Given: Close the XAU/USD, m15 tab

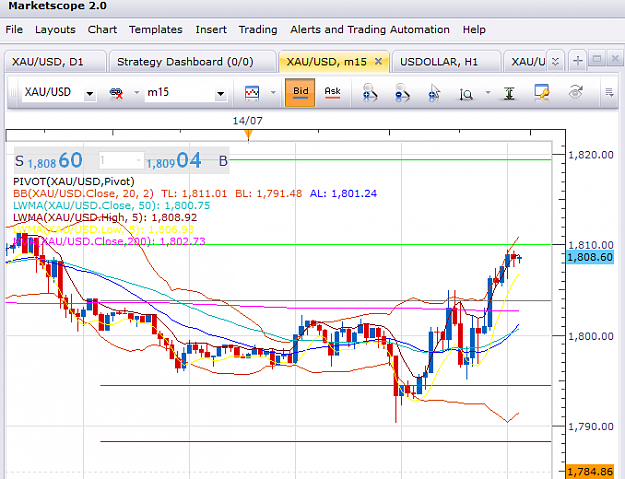Looking at the screenshot, I should coord(379,61).
